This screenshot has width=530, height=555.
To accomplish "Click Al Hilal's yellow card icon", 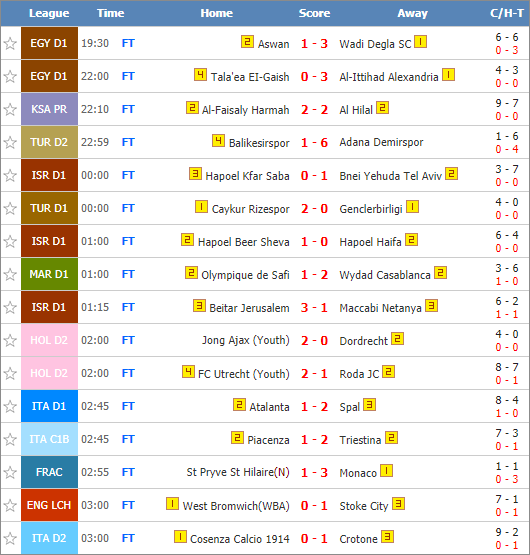I will [x=382, y=107].
